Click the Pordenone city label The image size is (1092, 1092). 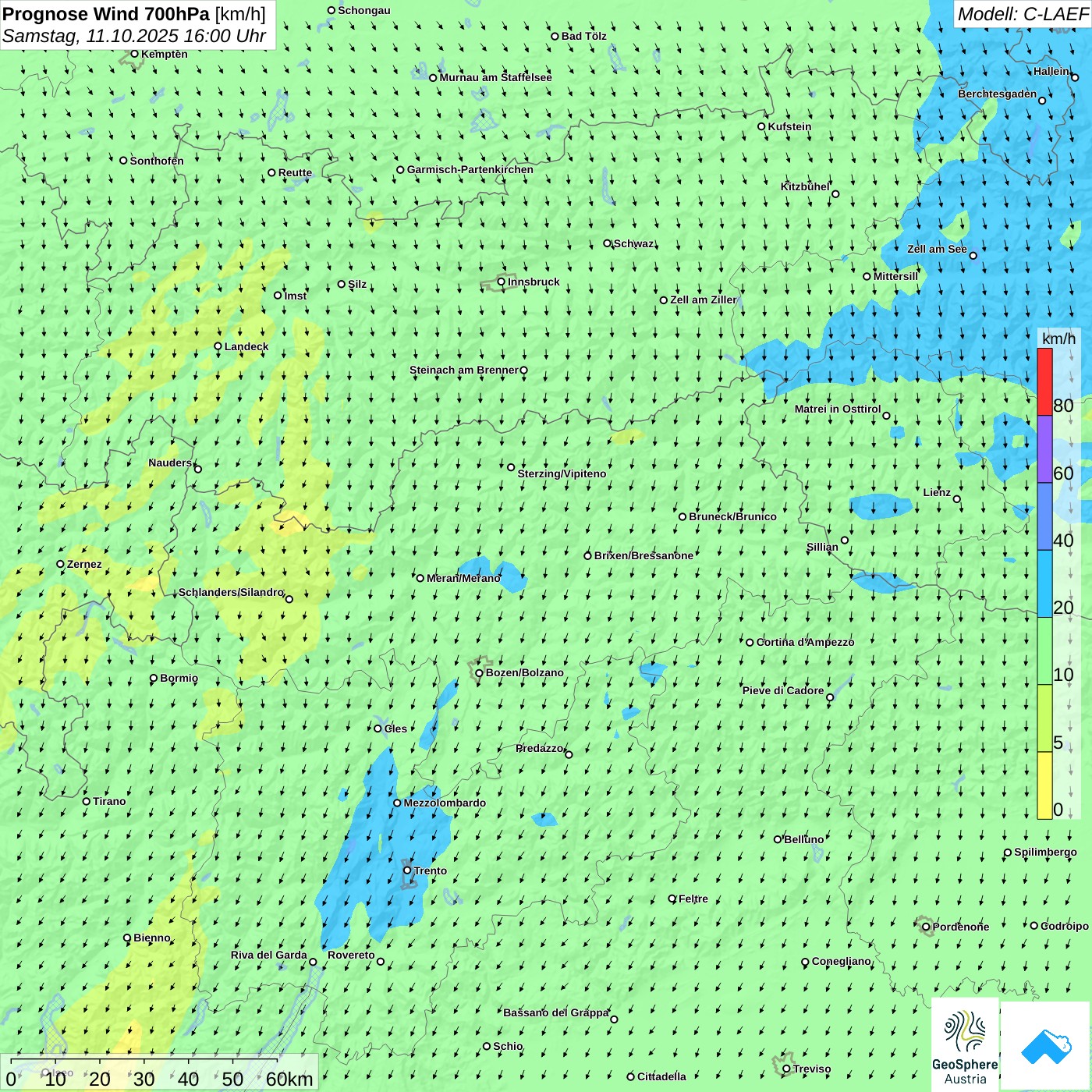[x=961, y=927]
